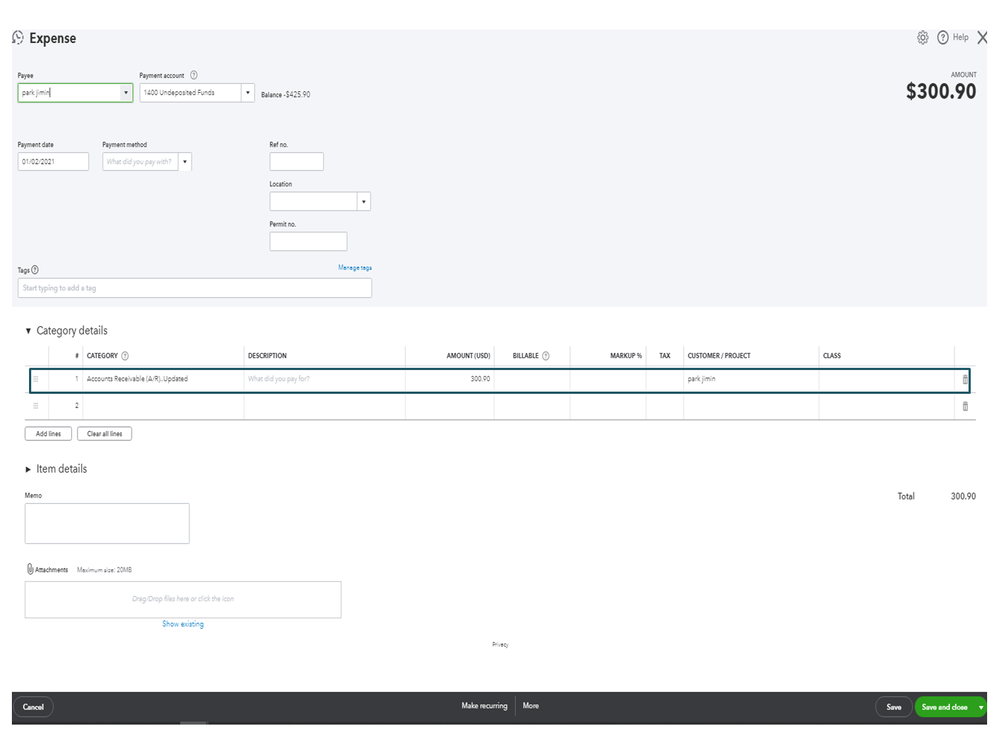999x749 pixels.
Task: Click the AMOUNT (USD) column header
Action: point(468,356)
